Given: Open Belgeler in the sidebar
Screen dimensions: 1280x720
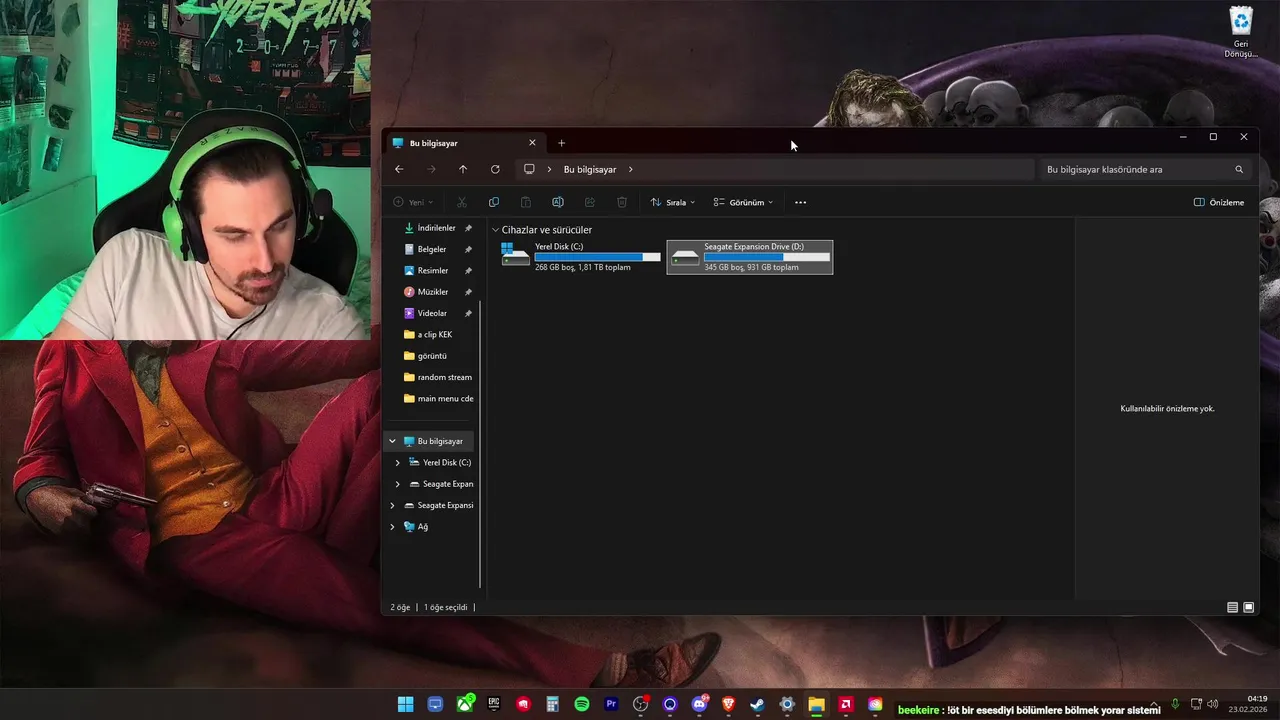Looking at the screenshot, I should coord(432,249).
